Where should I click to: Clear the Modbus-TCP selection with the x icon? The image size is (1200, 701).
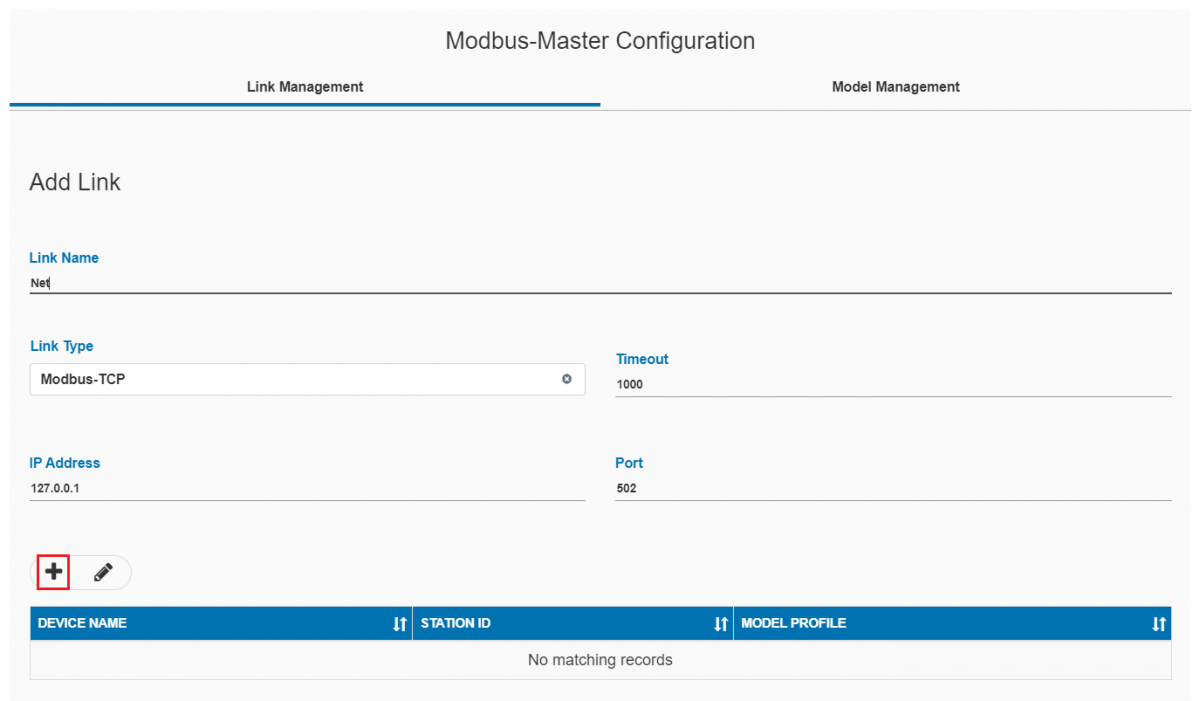click(x=566, y=379)
